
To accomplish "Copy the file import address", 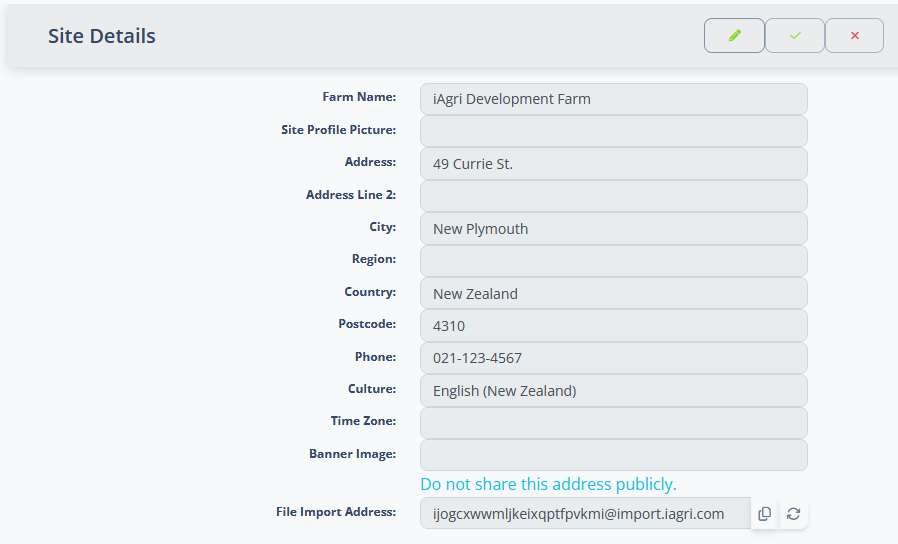I will (765, 513).
